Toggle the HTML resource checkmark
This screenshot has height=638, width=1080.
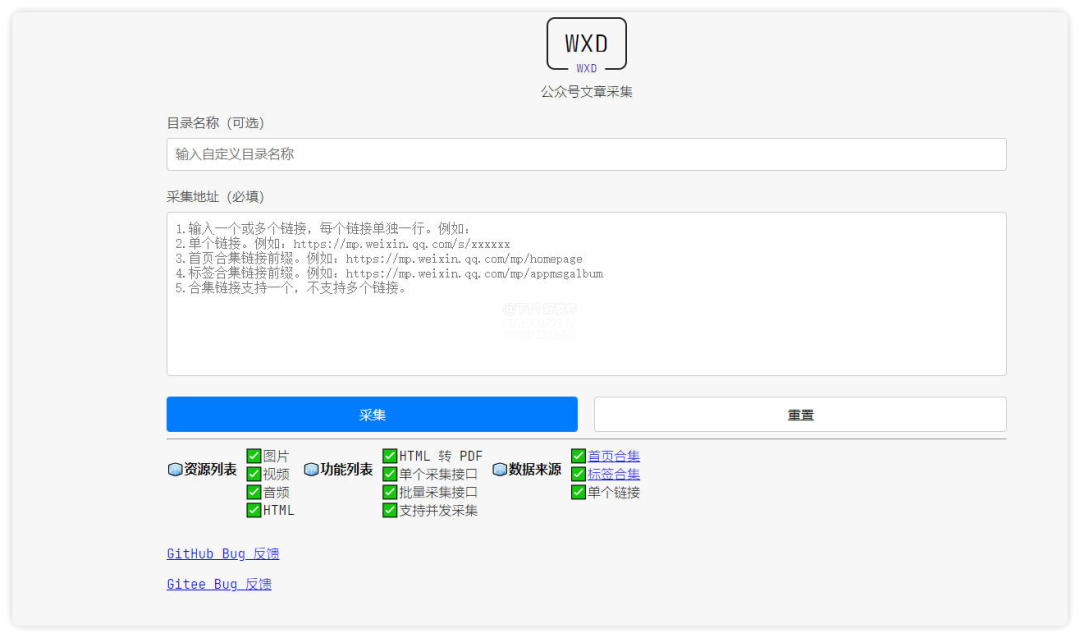pyautogui.click(x=253, y=510)
